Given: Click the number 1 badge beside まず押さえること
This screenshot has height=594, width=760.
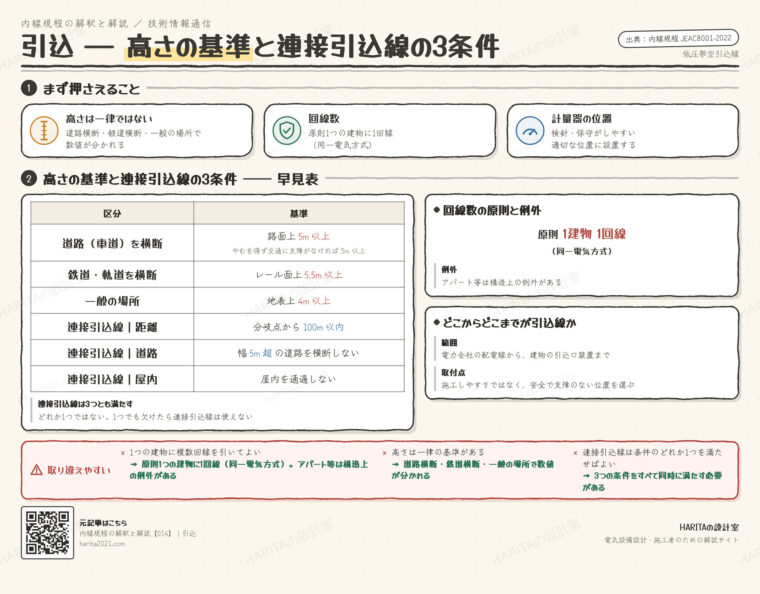Looking at the screenshot, I should coord(29,88).
